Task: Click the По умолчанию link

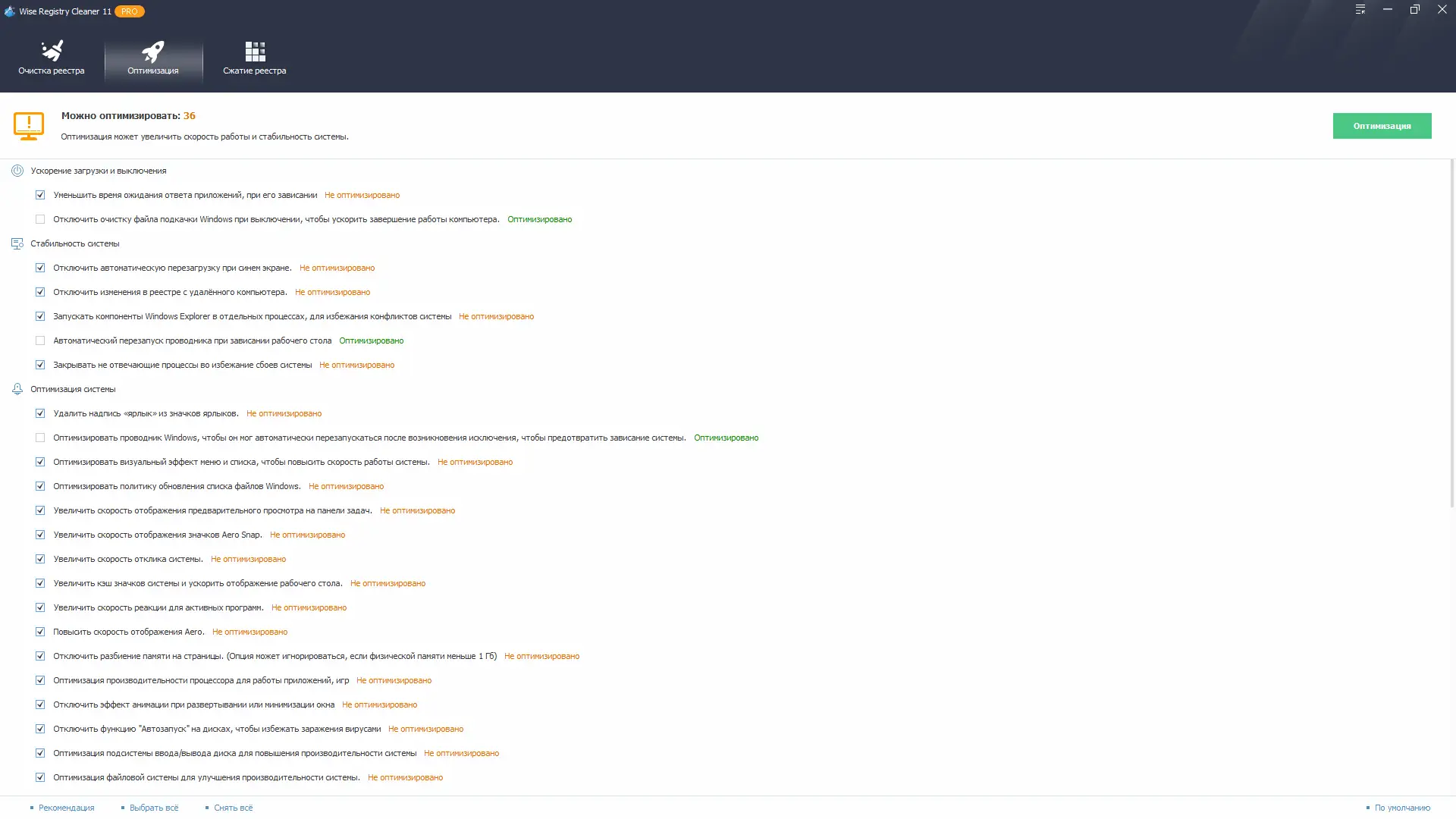Action: [x=1402, y=808]
